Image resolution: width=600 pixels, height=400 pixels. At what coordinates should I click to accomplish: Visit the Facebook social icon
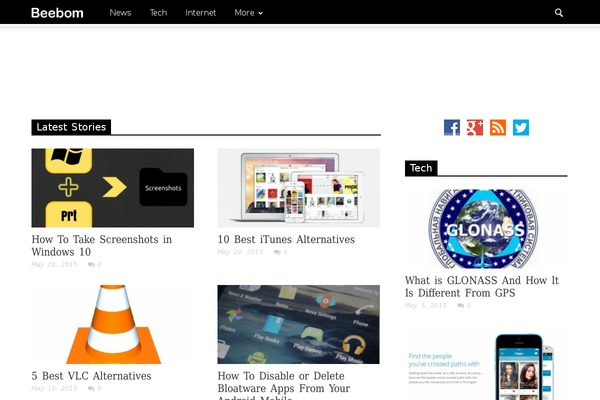[x=452, y=127]
